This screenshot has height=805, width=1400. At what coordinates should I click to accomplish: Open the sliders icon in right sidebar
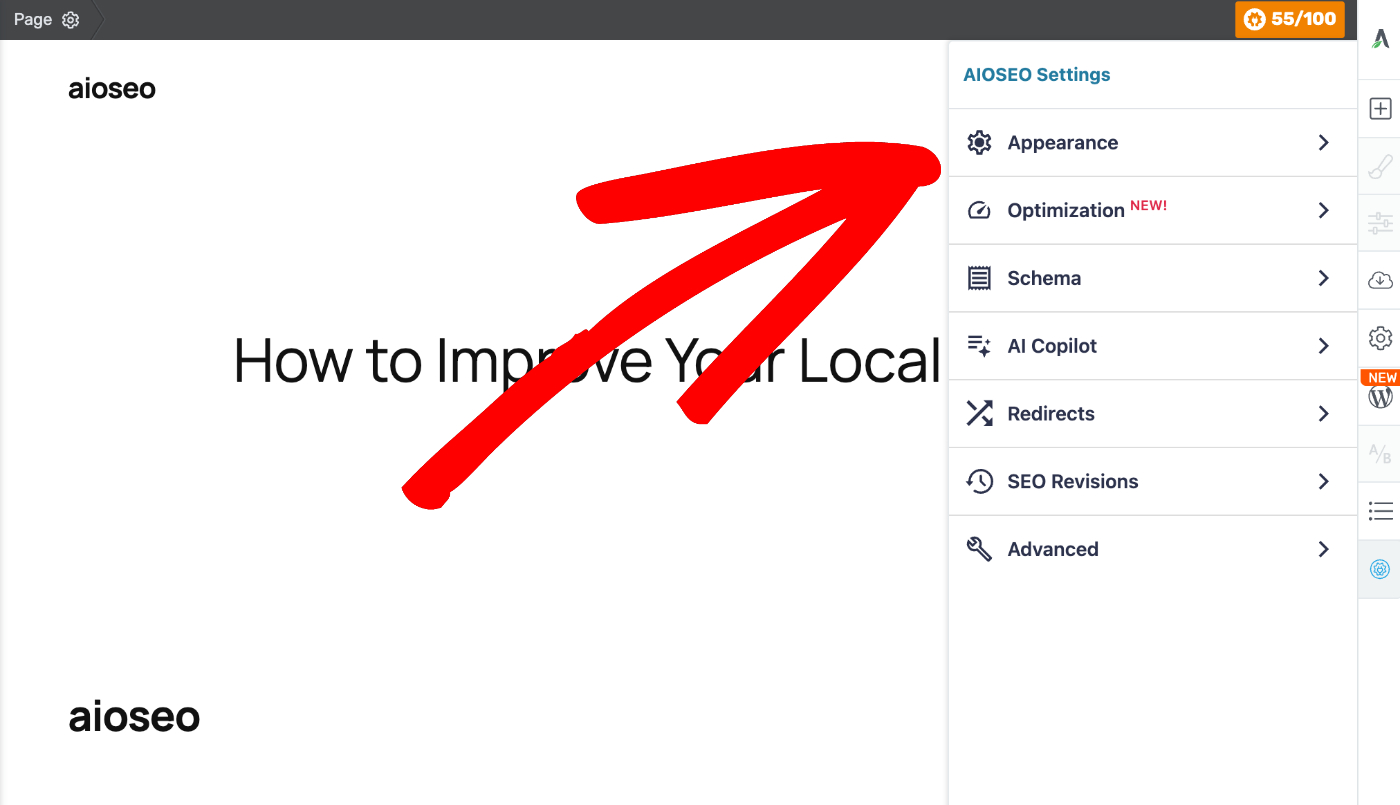[1380, 223]
